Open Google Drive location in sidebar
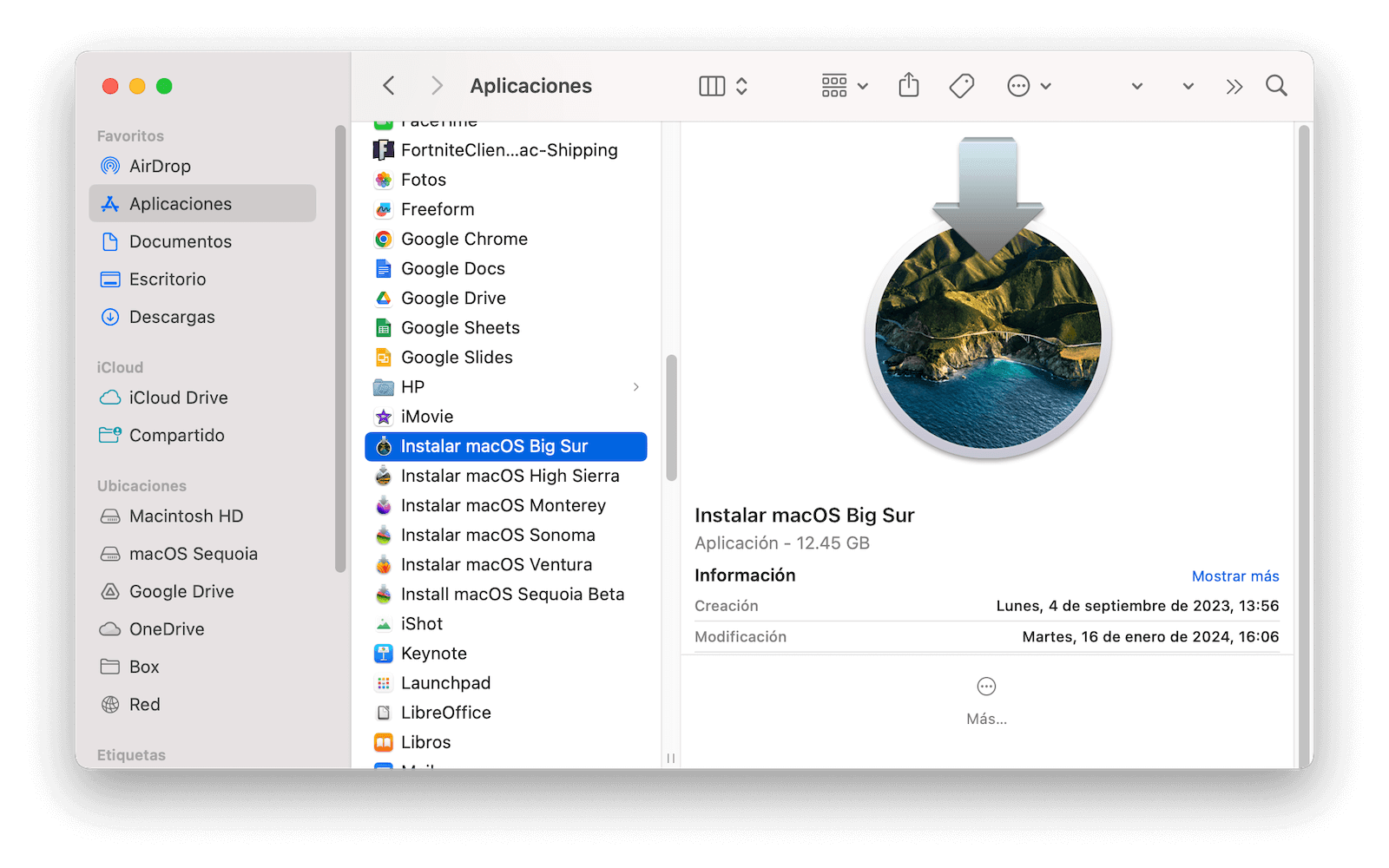This screenshot has height=868, width=1389. [202, 591]
